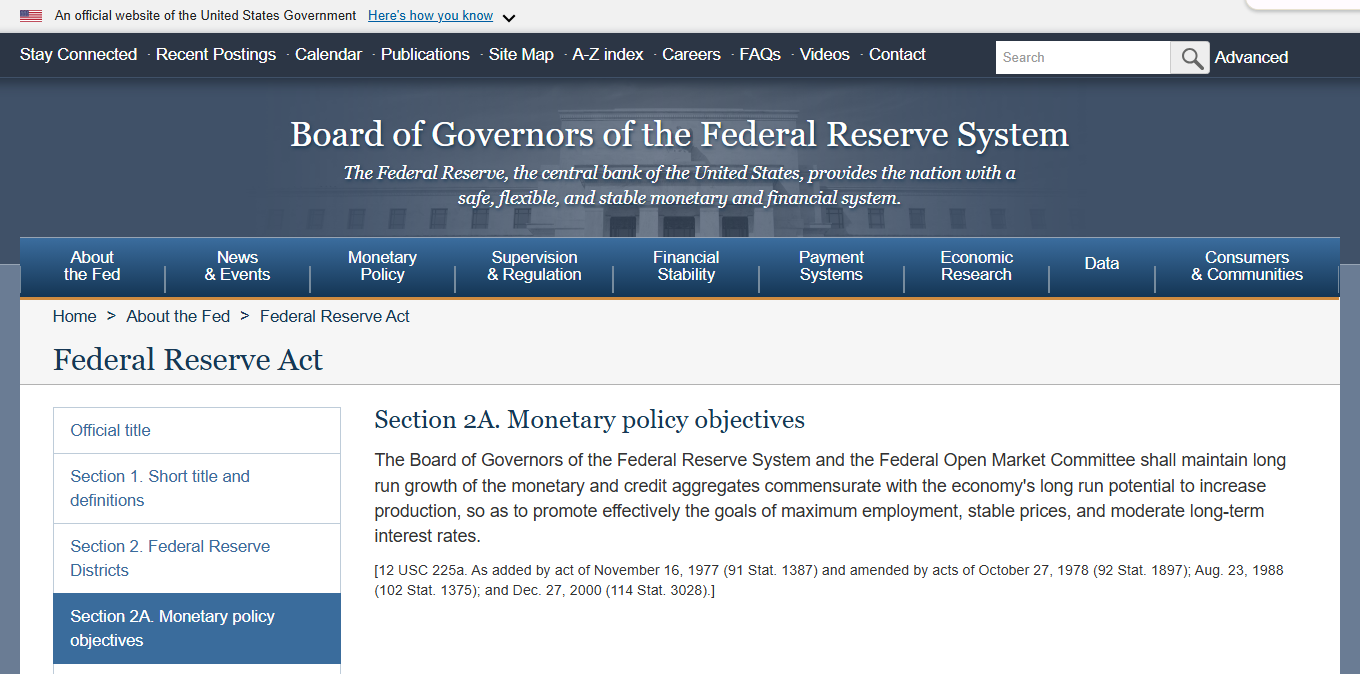Go to Recent Postings
Image resolution: width=1360 pixels, height=674 pixels.
point(216,54)
